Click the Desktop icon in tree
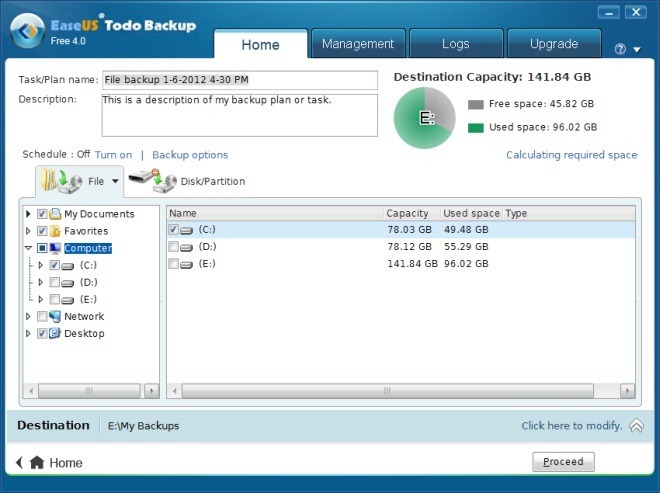The width and height of the screenshot is (660, 493). click(55, 333)
